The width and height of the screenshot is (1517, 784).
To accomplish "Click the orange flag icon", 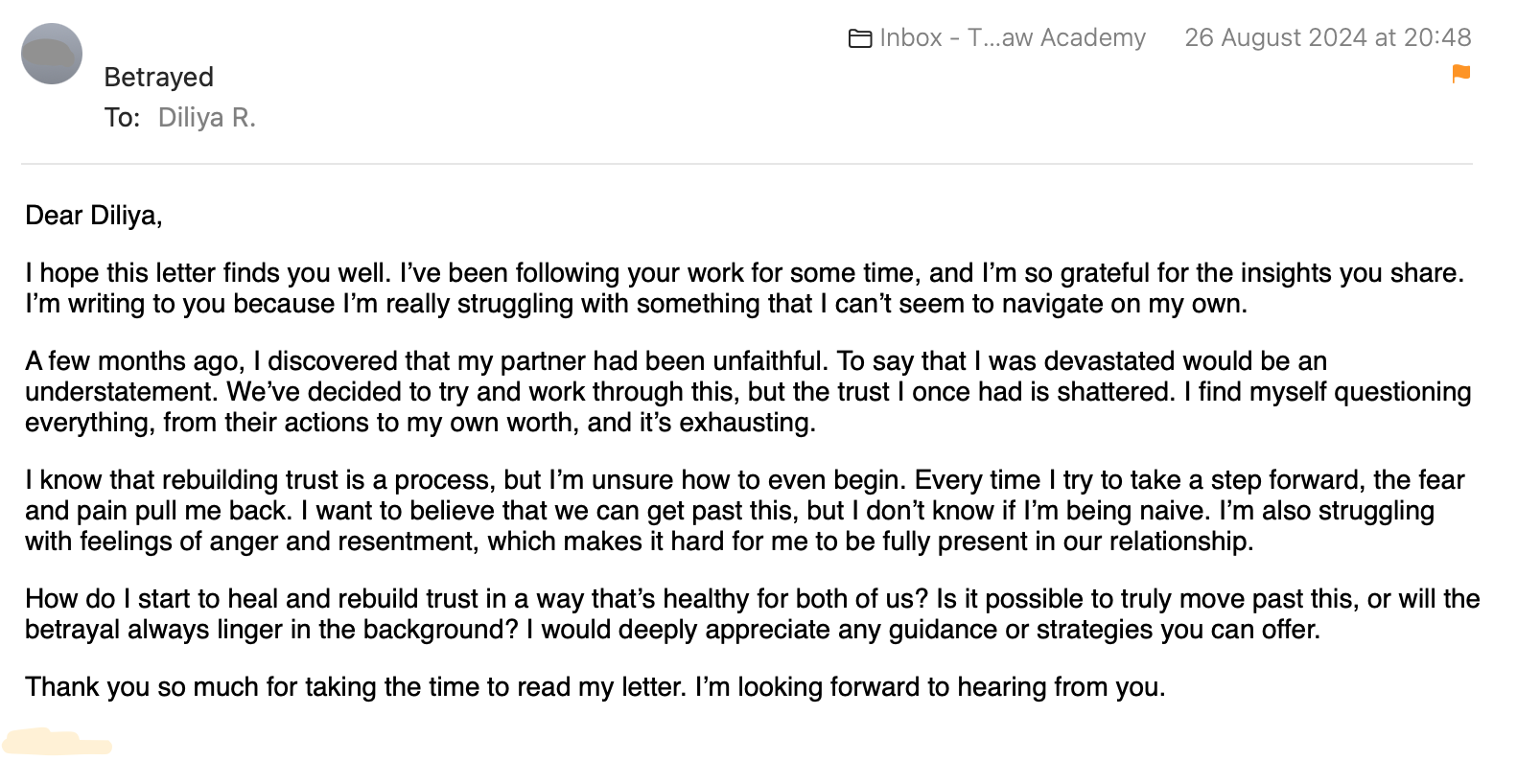I will coord(1460,74).
